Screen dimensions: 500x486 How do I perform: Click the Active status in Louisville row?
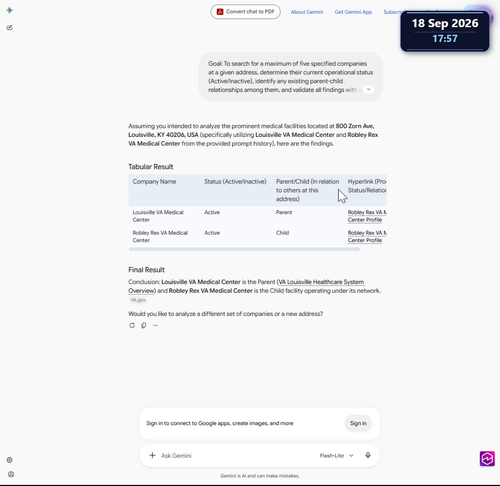pos(212,212)
